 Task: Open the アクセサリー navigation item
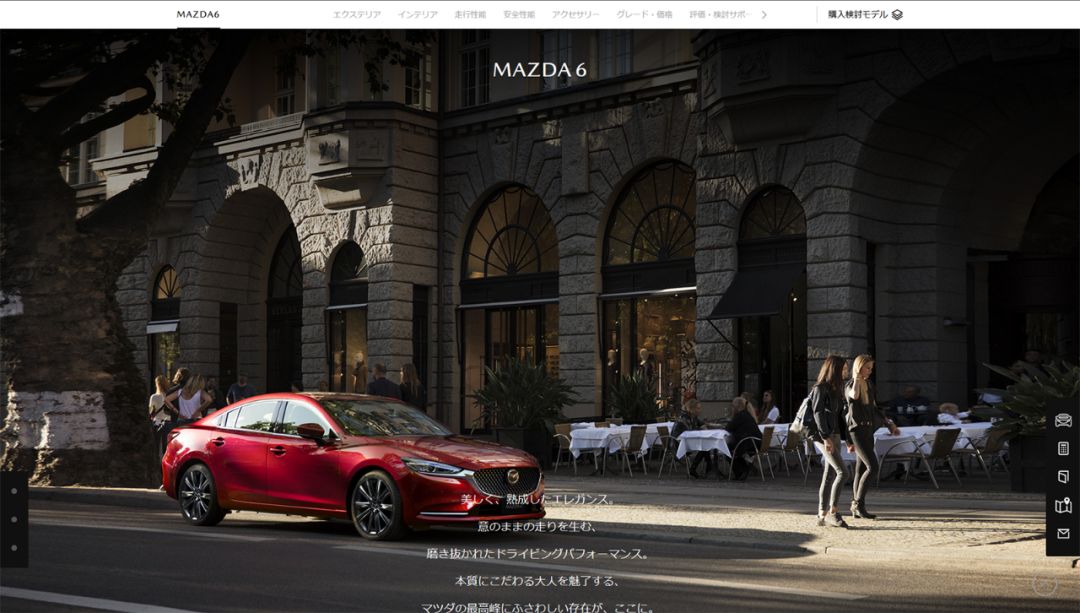pos(576,15)
